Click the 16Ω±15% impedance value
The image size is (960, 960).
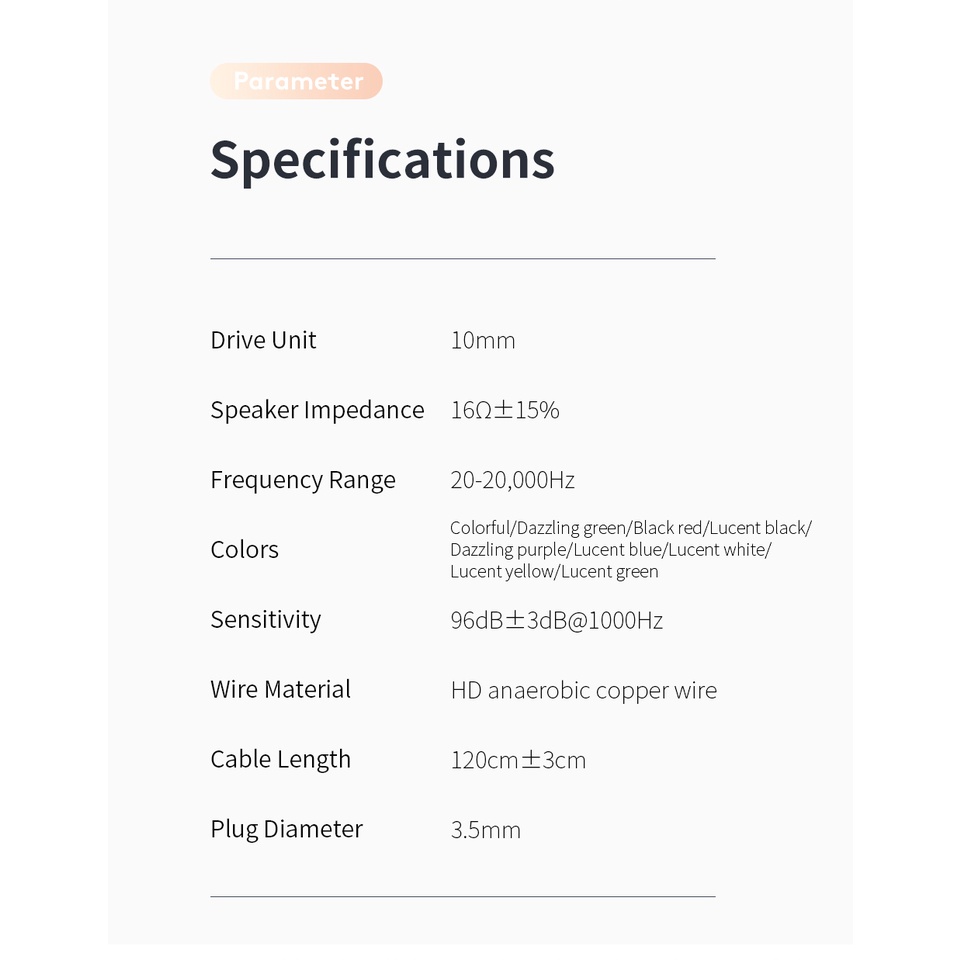[505, 410]
